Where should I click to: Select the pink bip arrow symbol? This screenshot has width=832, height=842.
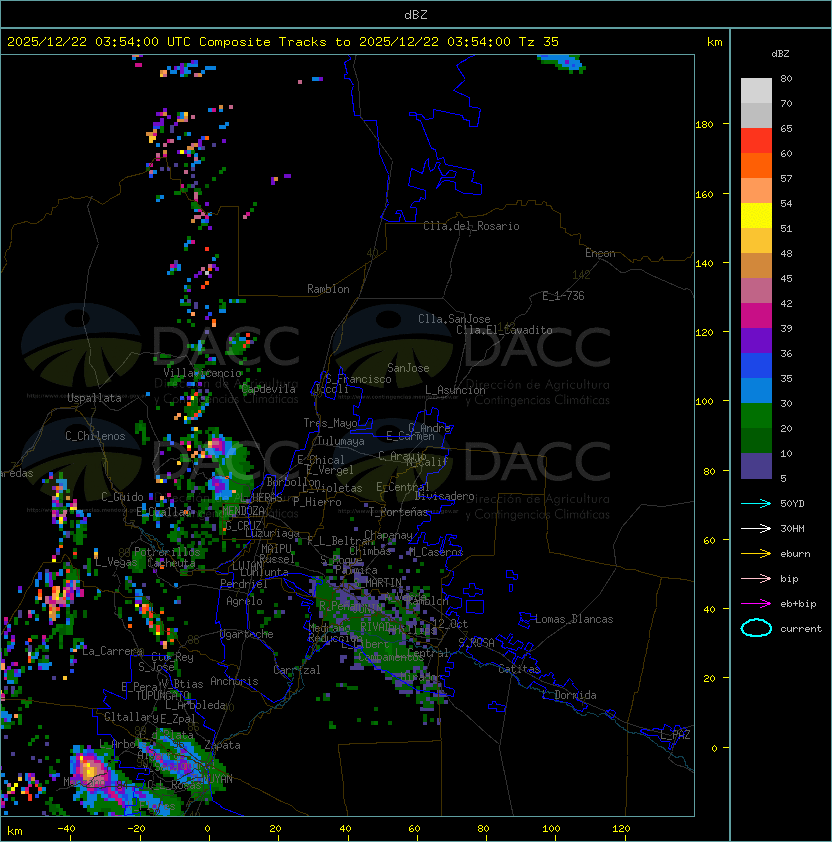click(756, 578)
